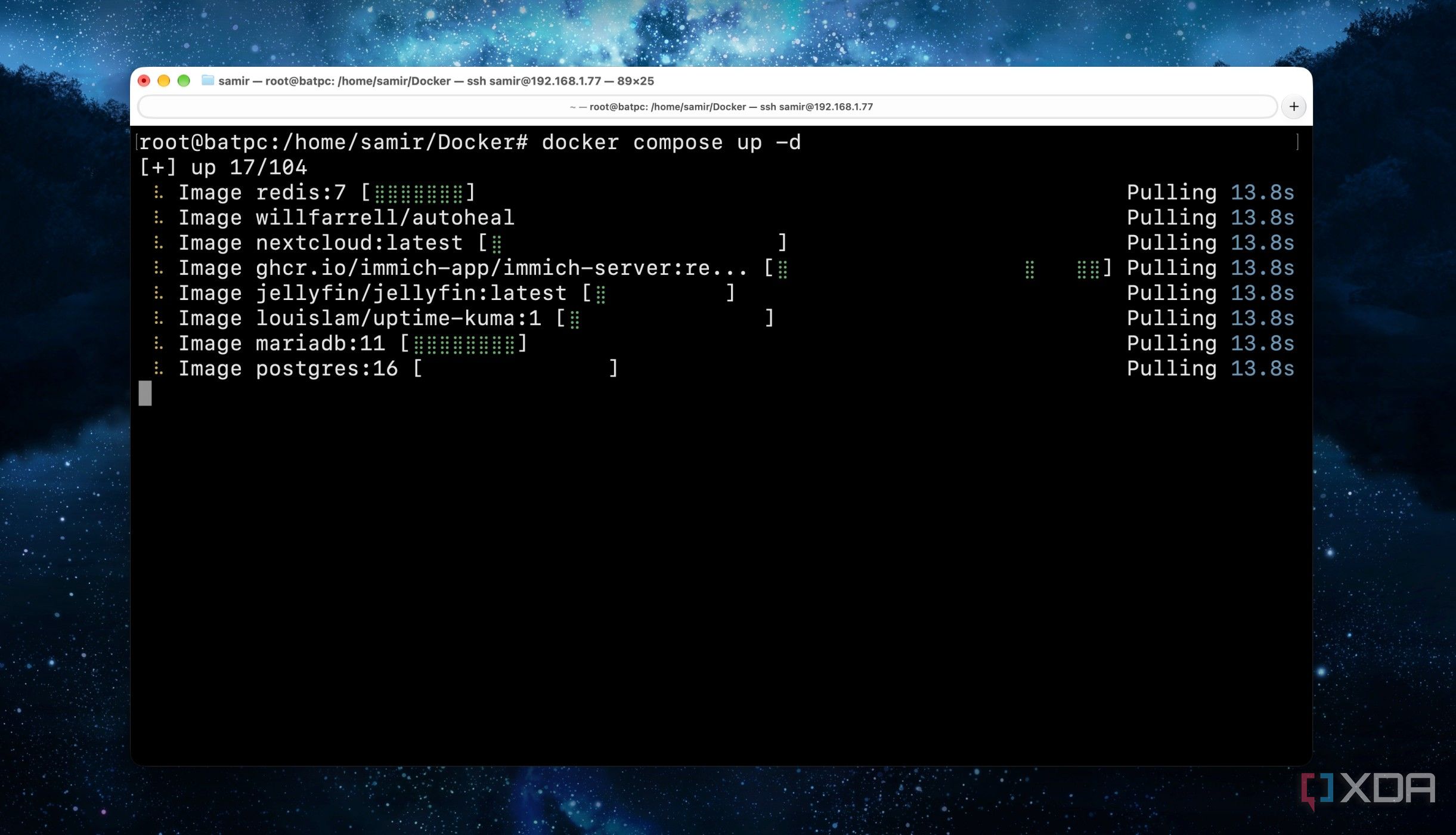Click 'Pulling 13.8s' on the postgres row

[1210, 368]
